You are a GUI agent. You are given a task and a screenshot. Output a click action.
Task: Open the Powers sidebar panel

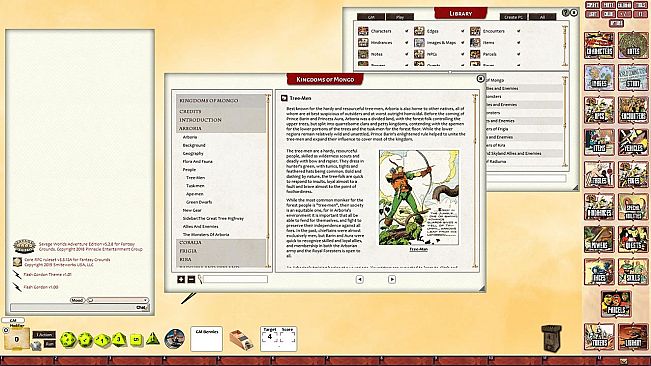(599, 239)
